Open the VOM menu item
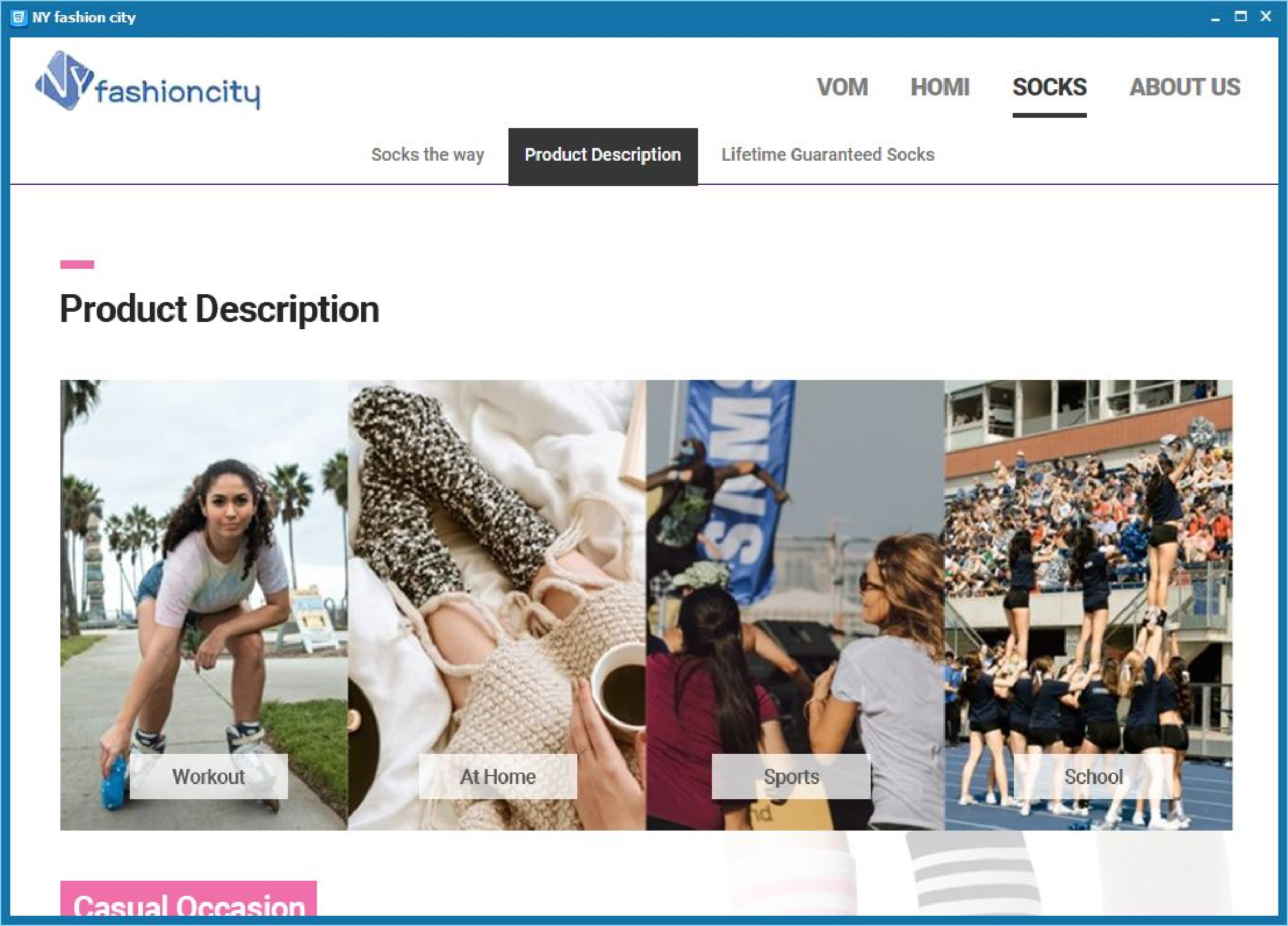Screen dimensions: 1288x926 842,88
